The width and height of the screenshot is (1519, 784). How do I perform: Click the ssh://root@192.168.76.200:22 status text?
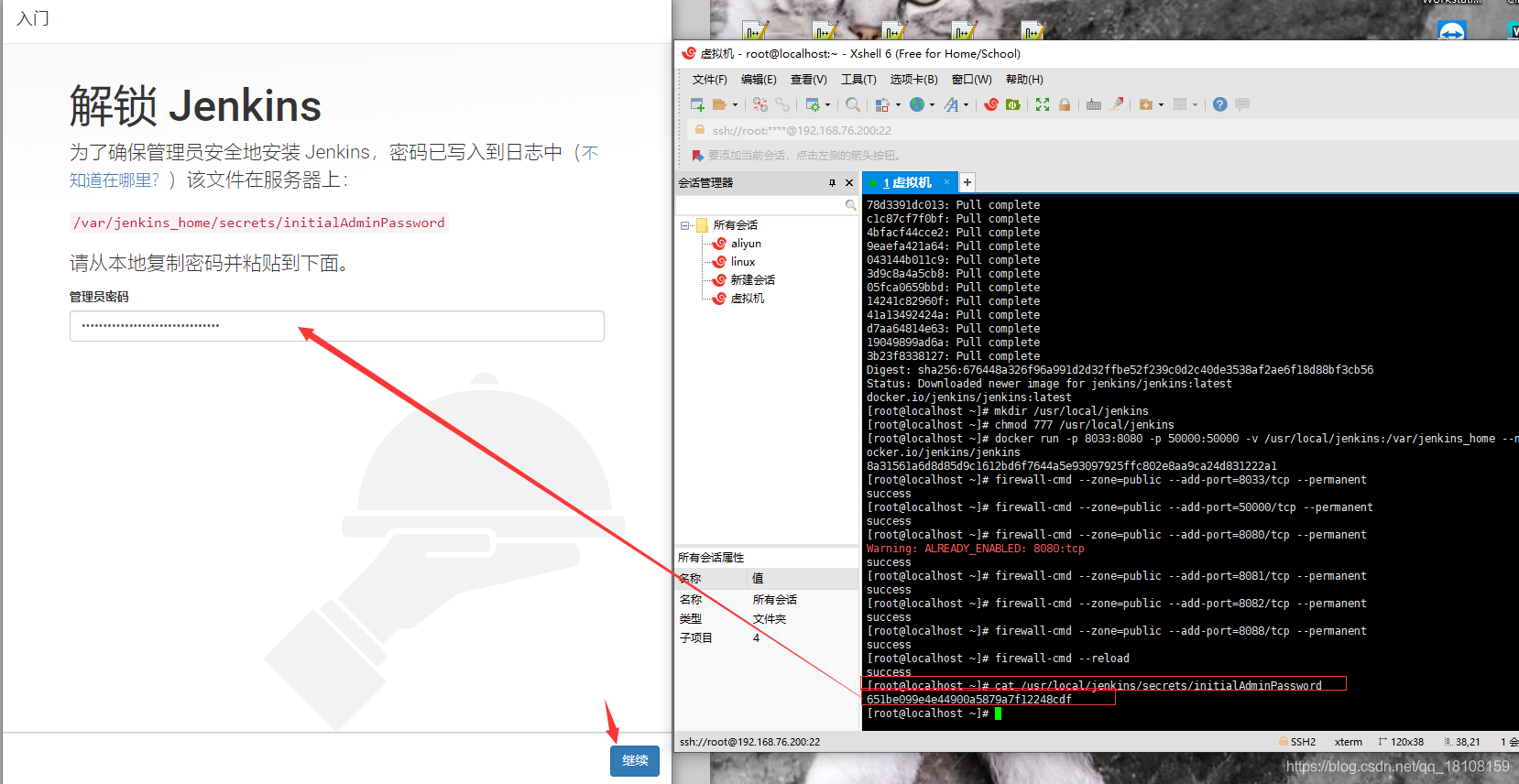(x=749, y=742)
